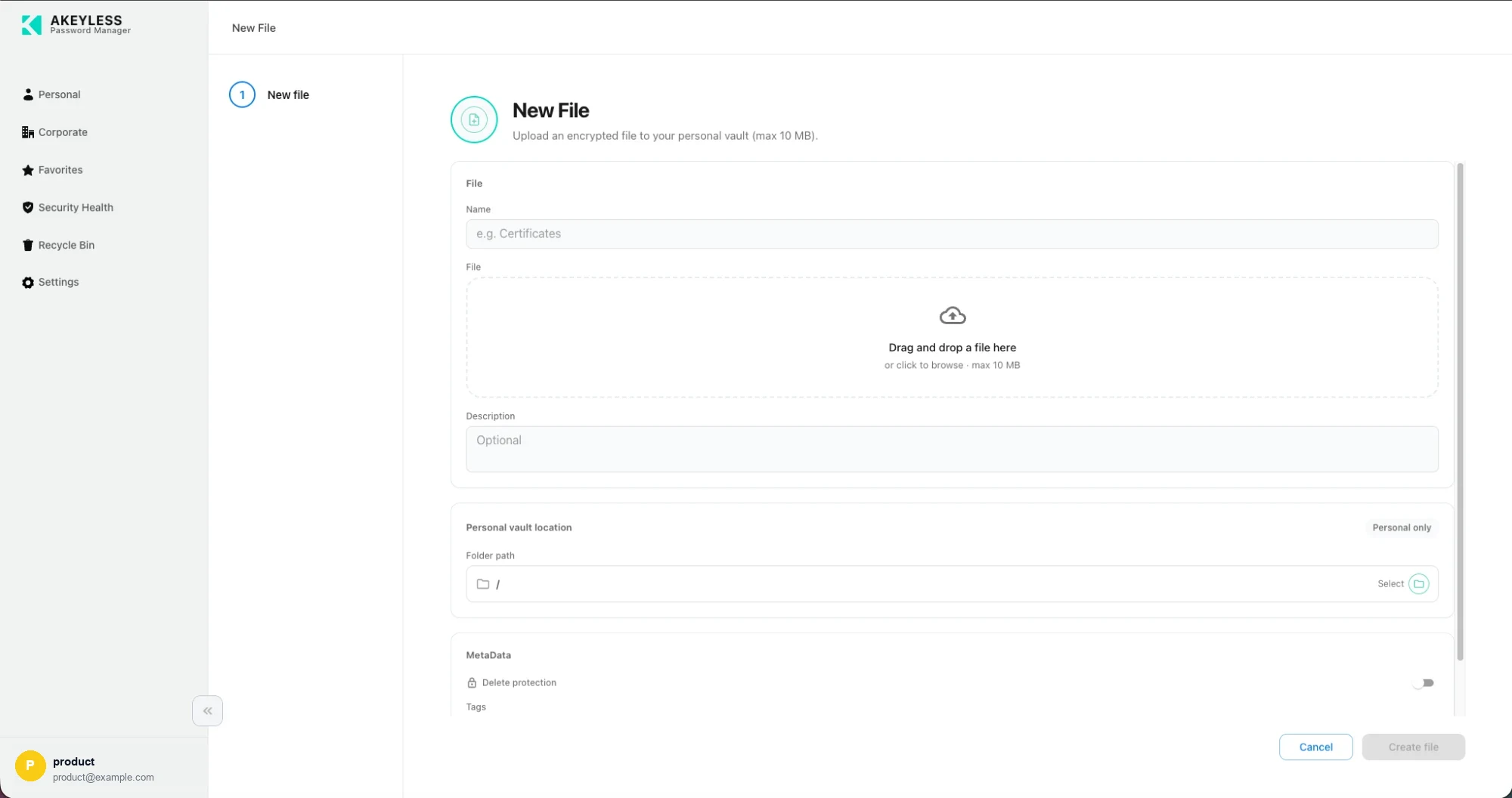
Task: Enable the Delete protection toggle
Action: click(x=1424, y=683)
